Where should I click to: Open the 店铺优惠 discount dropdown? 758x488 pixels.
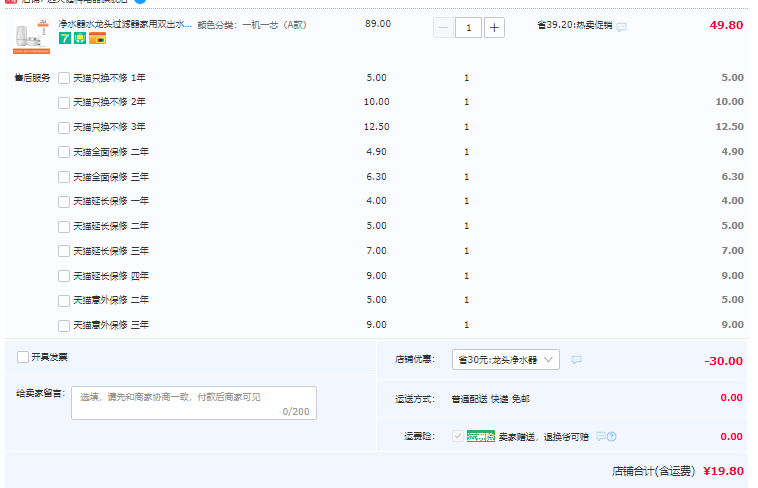(506, 359)
